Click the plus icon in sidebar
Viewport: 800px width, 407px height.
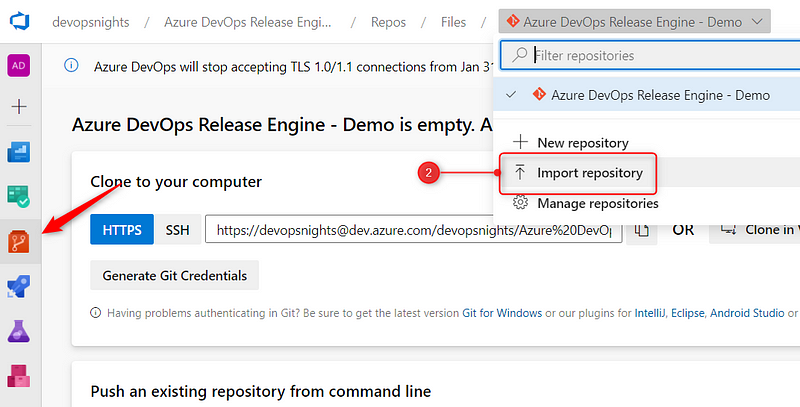point(20,107)
